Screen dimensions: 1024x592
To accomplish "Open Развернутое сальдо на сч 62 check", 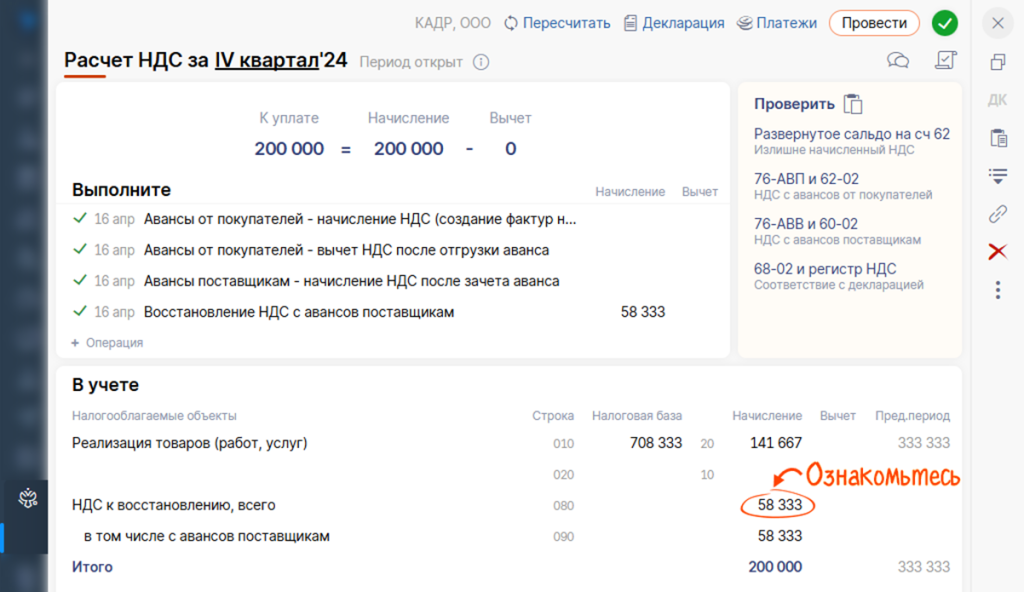I will pos(851,134).
